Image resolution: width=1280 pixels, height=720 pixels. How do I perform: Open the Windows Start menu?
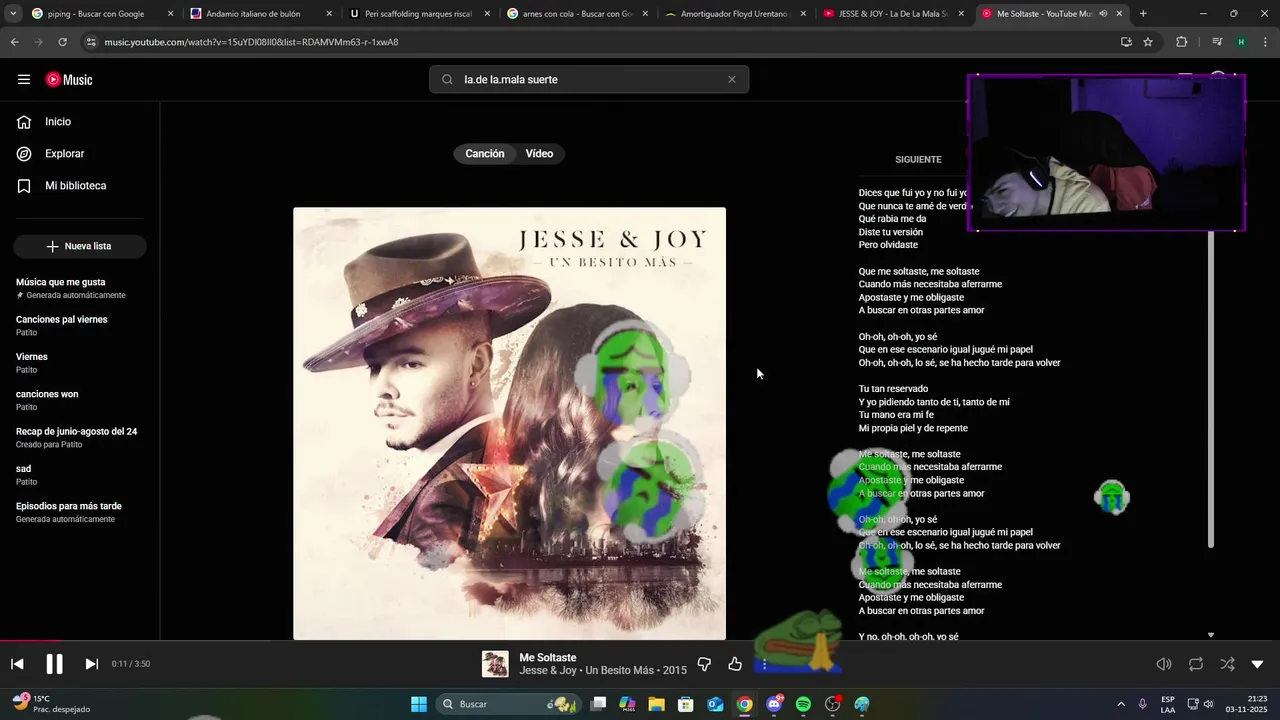[419, 704]
